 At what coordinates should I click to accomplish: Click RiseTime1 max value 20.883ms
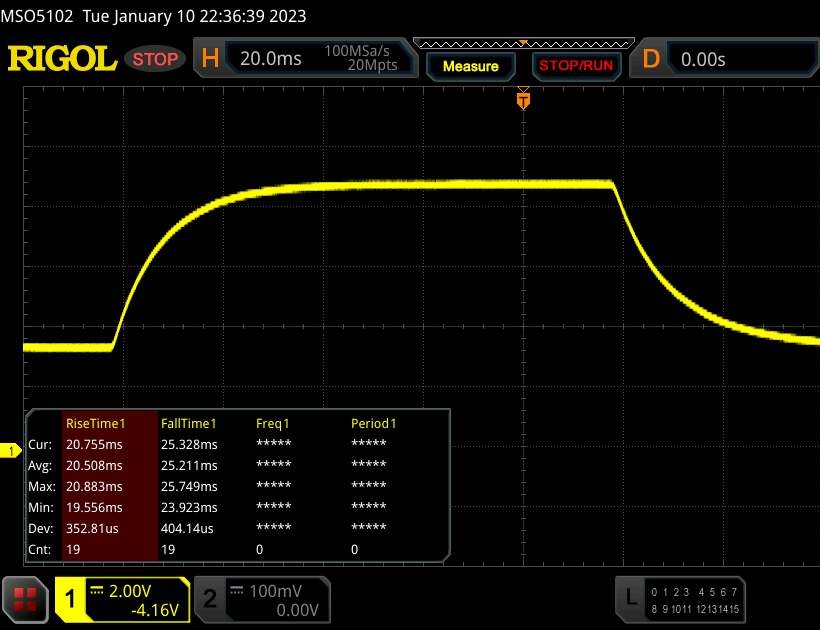pos(94,486)
